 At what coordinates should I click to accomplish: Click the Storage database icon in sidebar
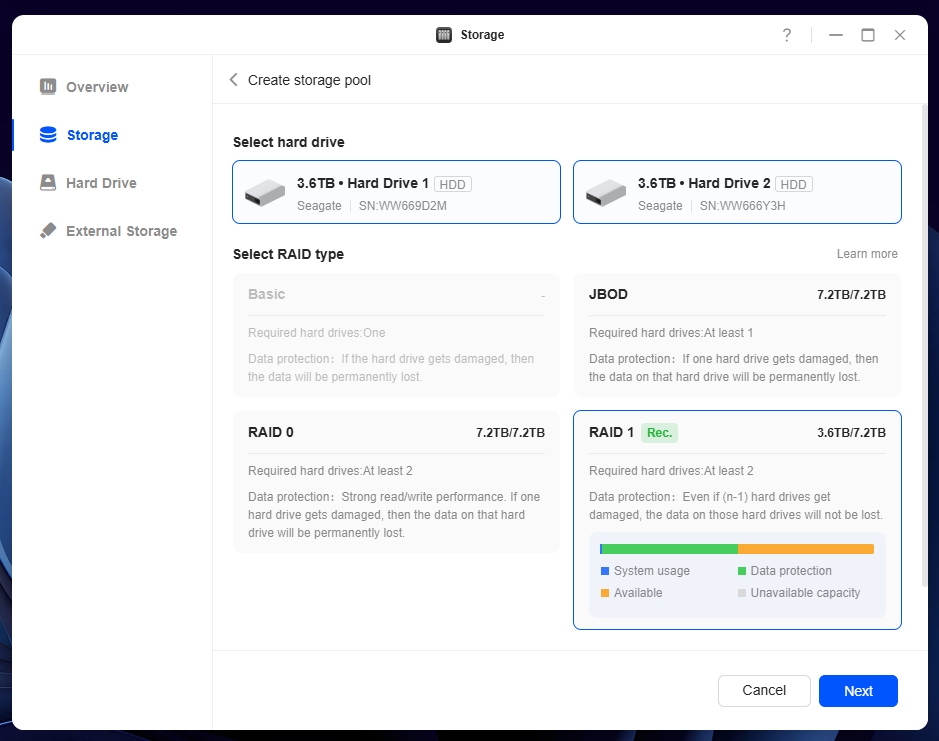pyautogui.click(x=48, y=135)
